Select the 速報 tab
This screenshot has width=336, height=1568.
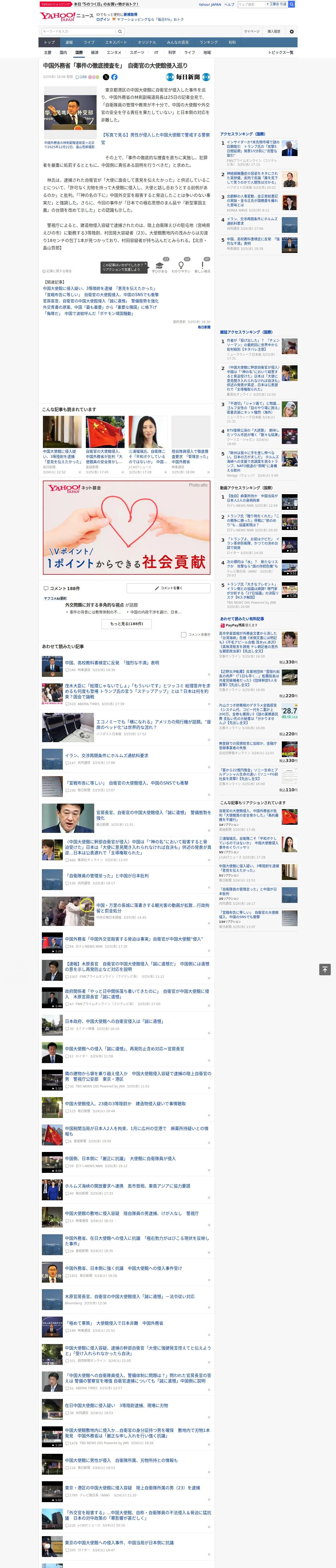69,43
